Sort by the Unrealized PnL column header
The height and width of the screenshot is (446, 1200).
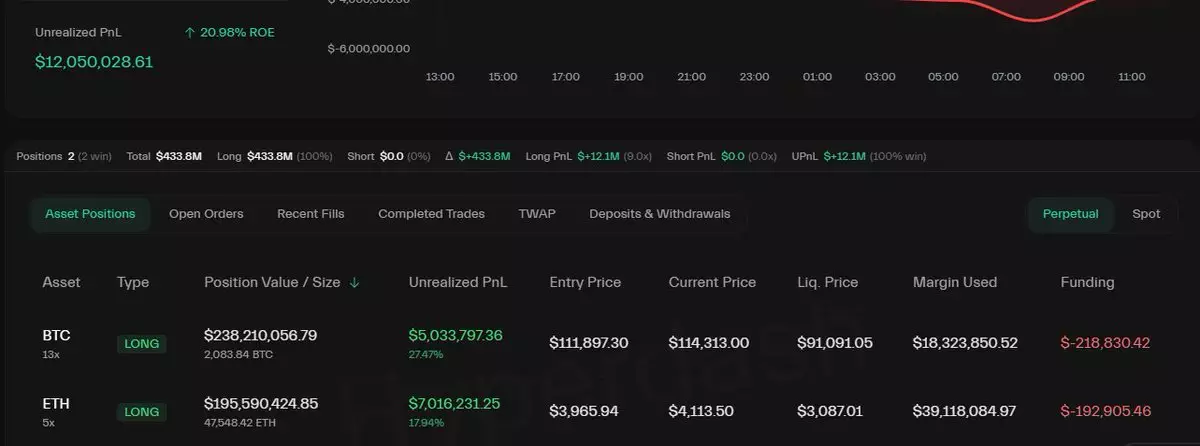(x=458, y=283)
